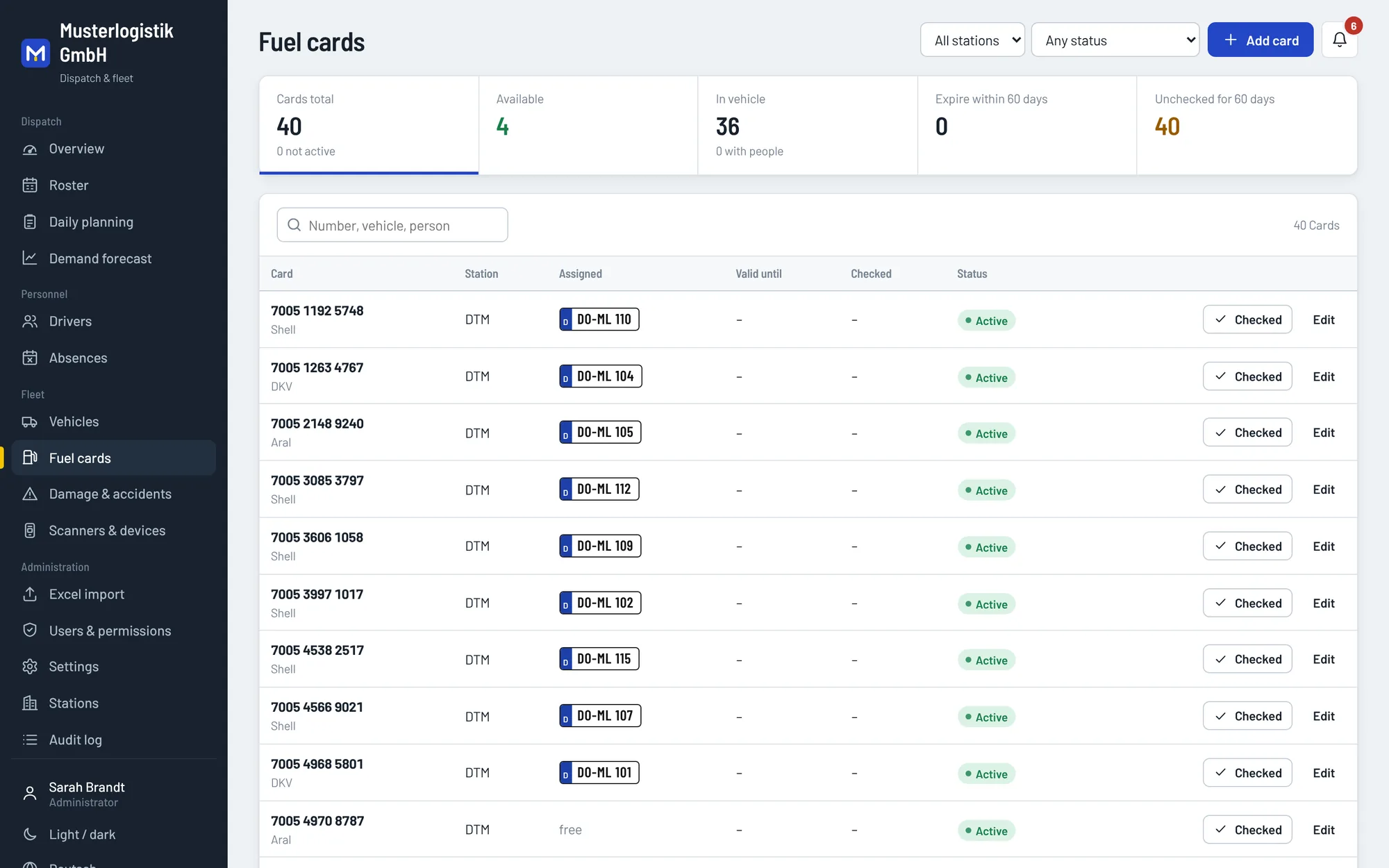
Task: Click the Station column header
Action: tap(481, 274)
